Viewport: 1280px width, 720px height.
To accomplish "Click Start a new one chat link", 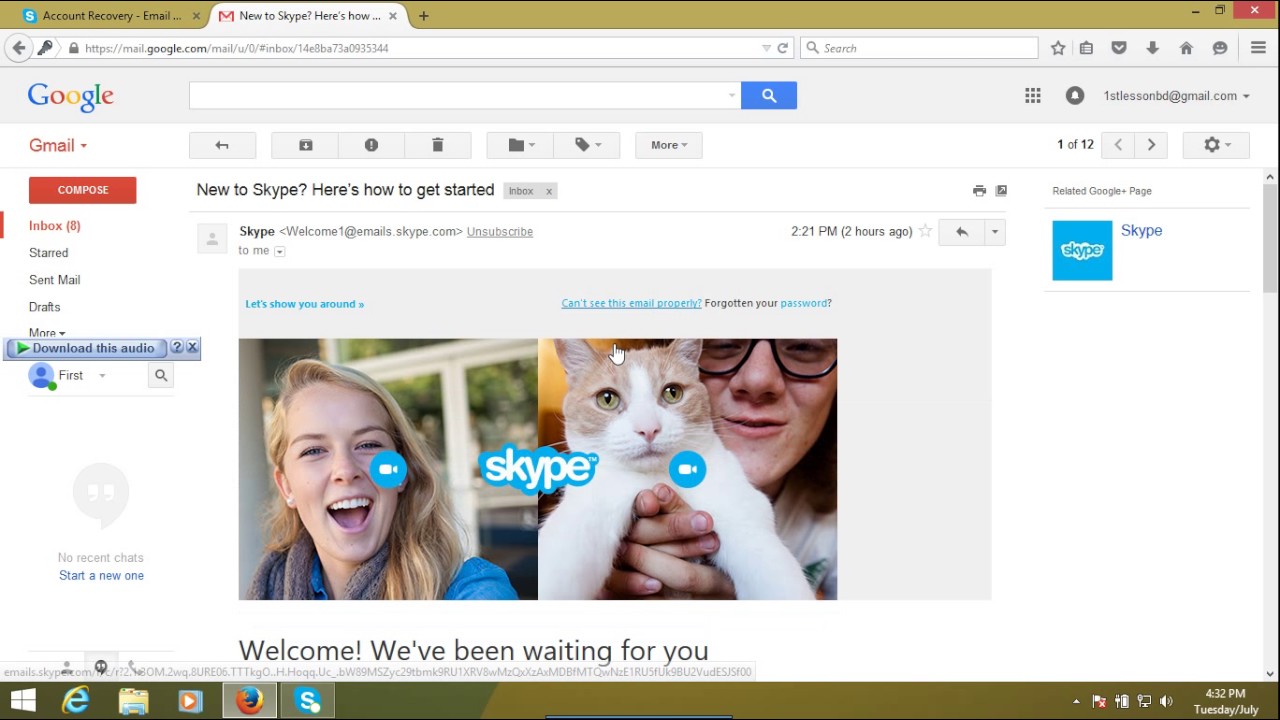I will click(101, 576).
